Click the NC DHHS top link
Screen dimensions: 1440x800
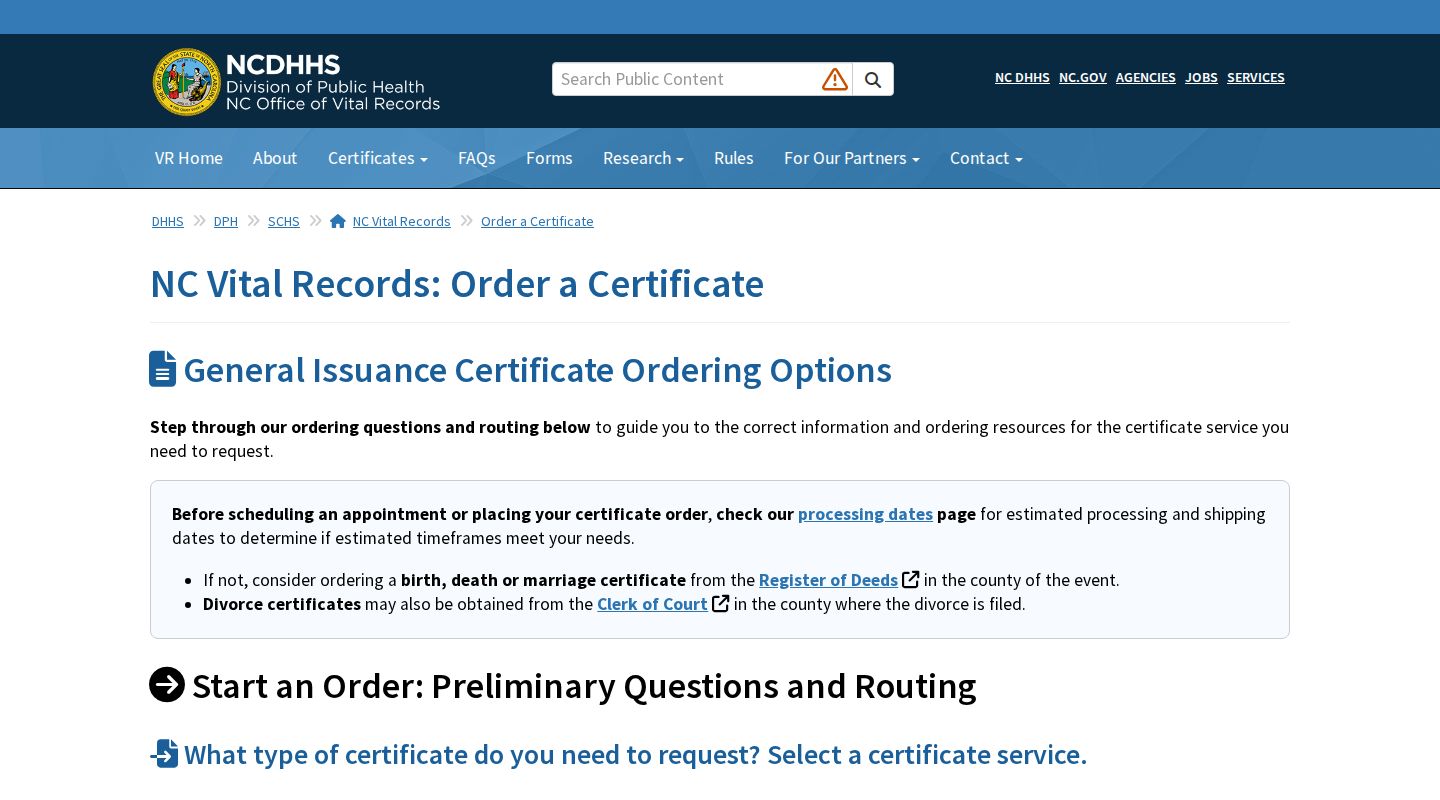[x=1022, y=77]
